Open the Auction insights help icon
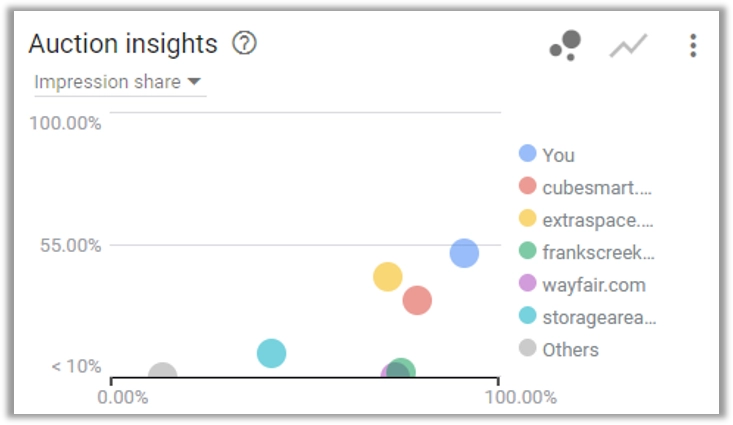 244,43
